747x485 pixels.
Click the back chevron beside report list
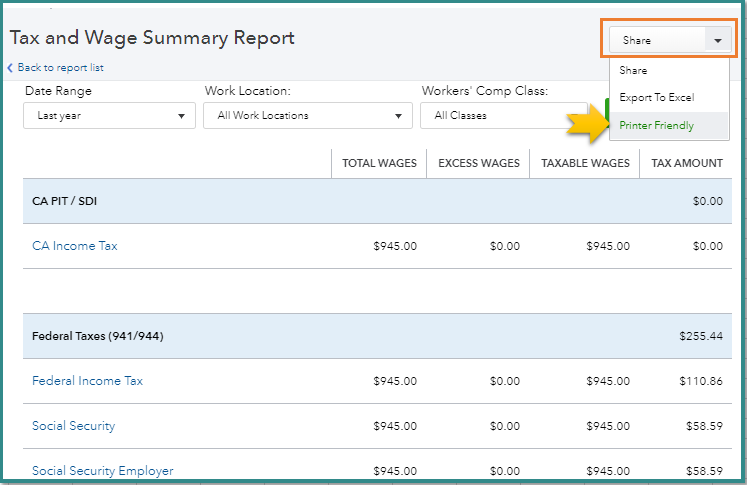(10, 68)
